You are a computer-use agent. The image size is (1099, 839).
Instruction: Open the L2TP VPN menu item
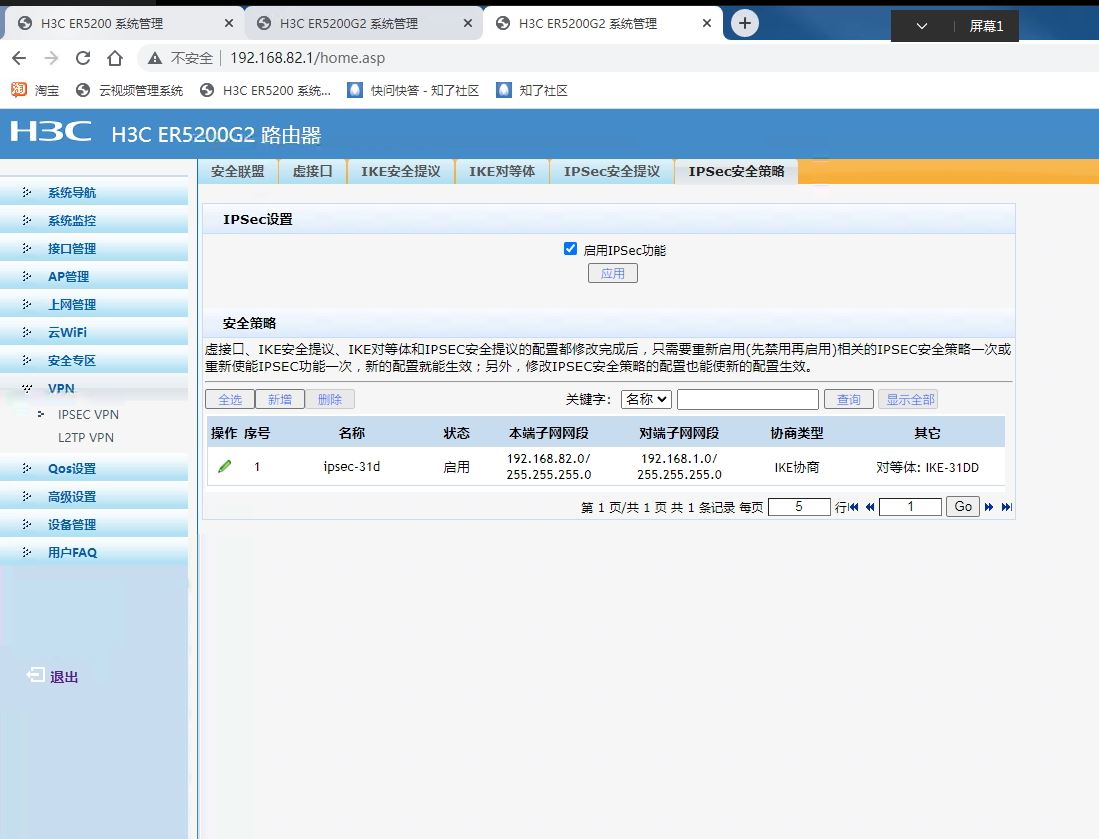[x=86, y=437]
